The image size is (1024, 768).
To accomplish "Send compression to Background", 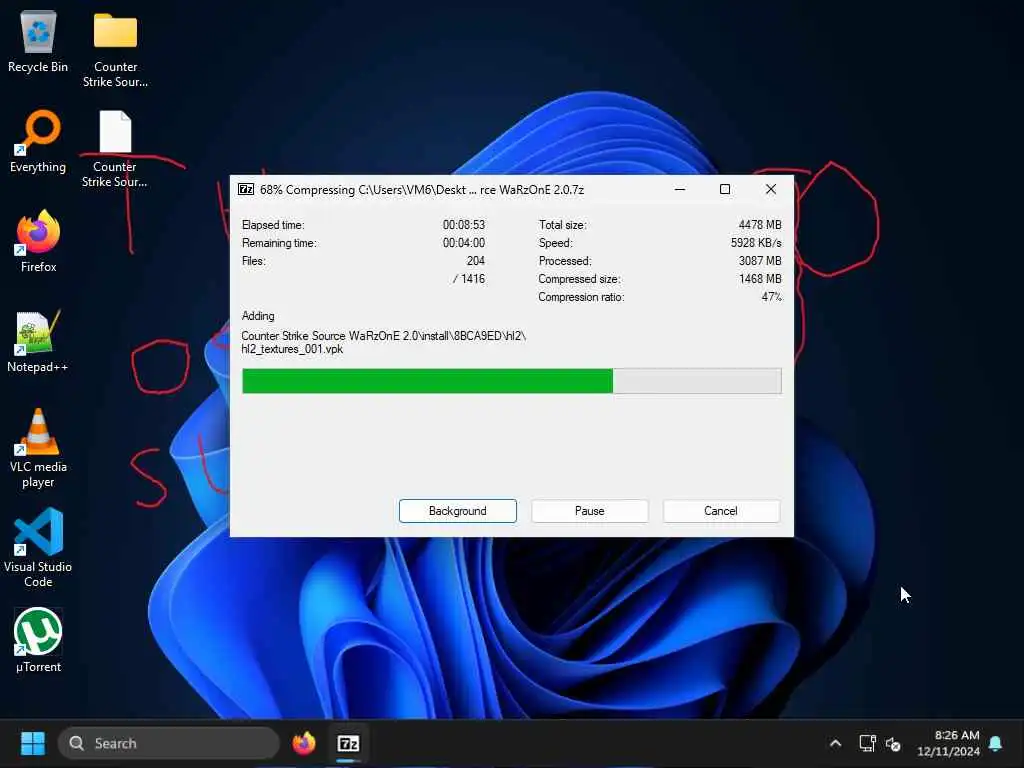I will (x=458, y=511).
